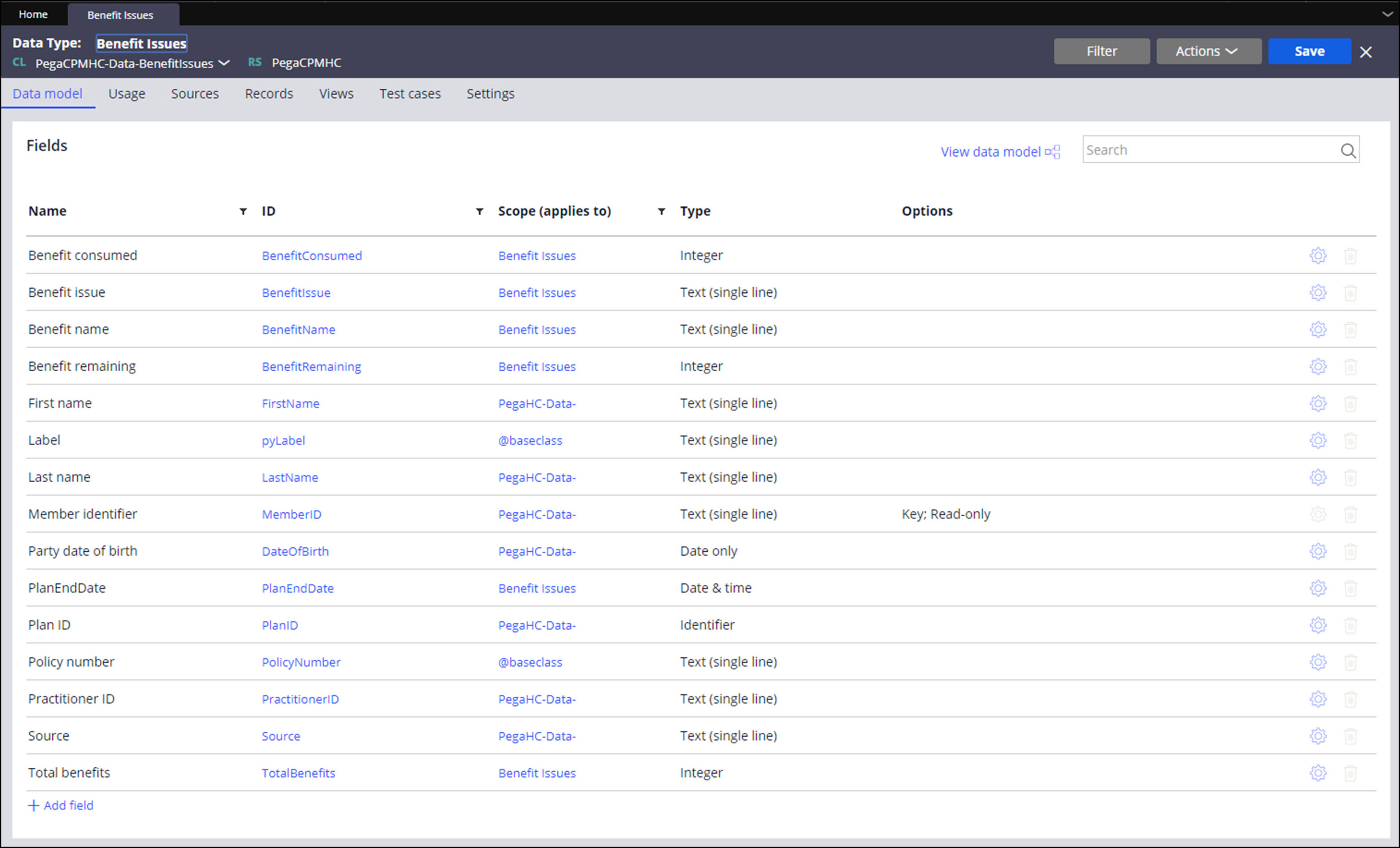The width and height of the screenshot is (1400, 848).
Task: Open gear settings for PlanEndDate row
Action: (1318, 588)
